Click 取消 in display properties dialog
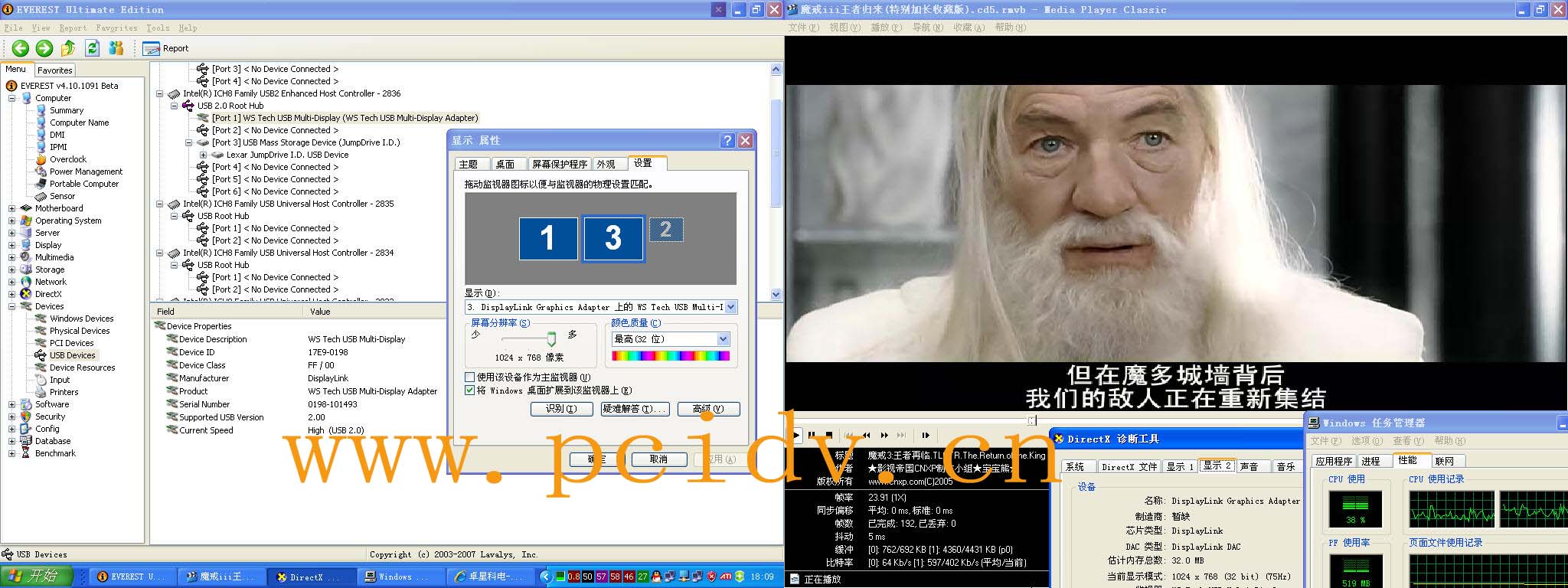The width and height of the screenshot is (1568, 588). [658, 459]
